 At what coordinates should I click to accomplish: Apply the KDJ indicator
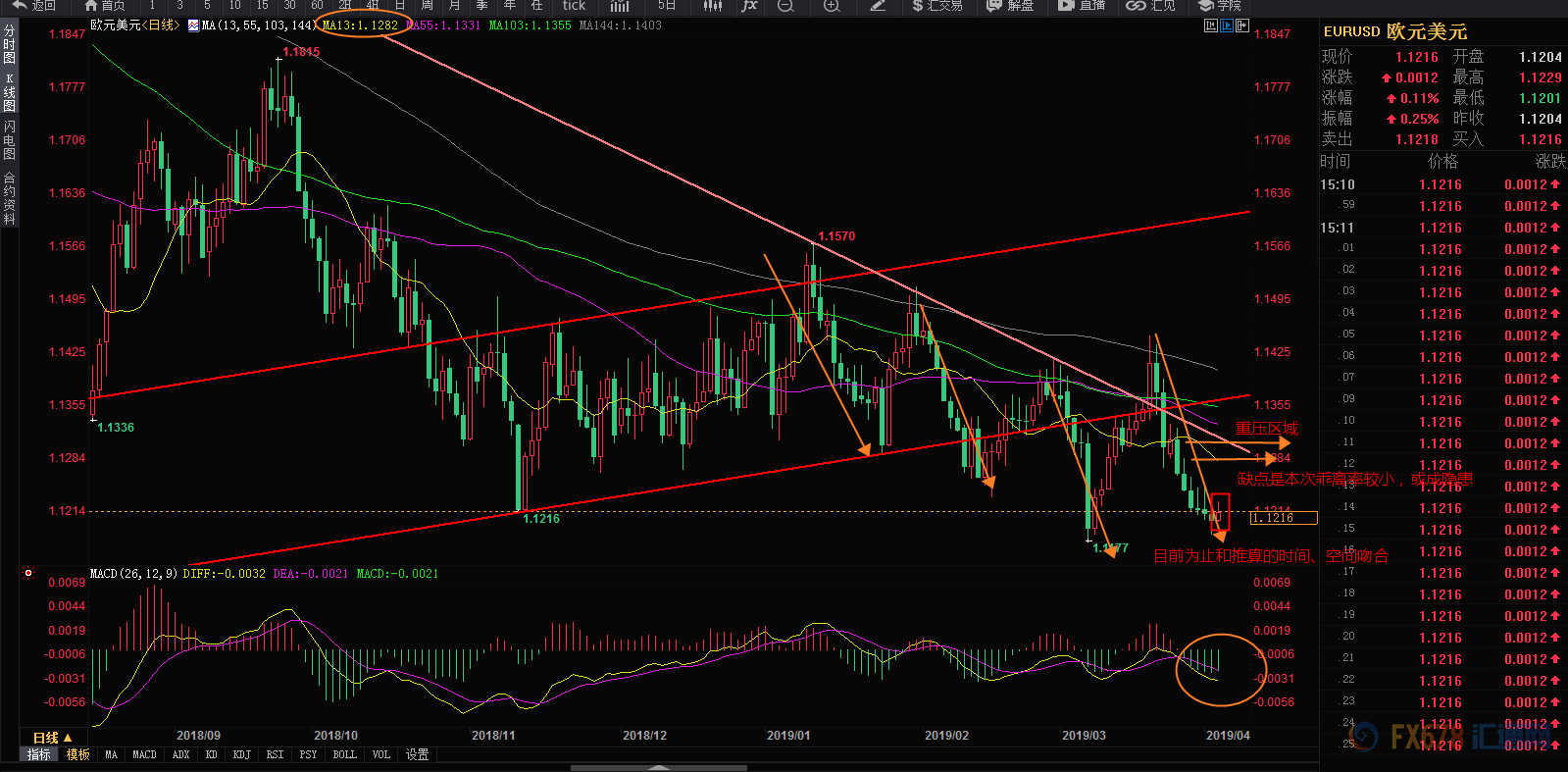pyautogui.click(x=241, y=754)
